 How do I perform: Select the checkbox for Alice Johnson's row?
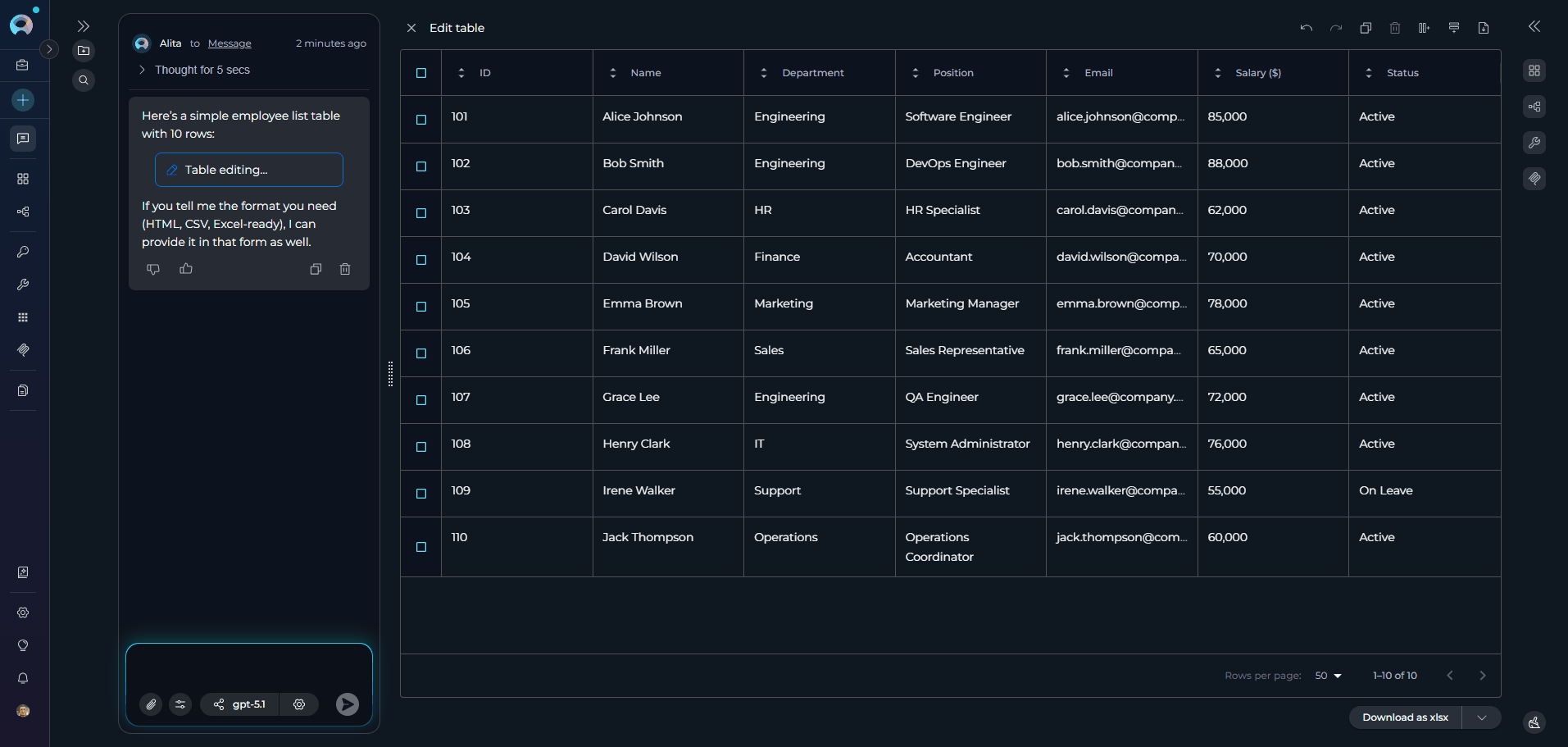click(420, 120)
